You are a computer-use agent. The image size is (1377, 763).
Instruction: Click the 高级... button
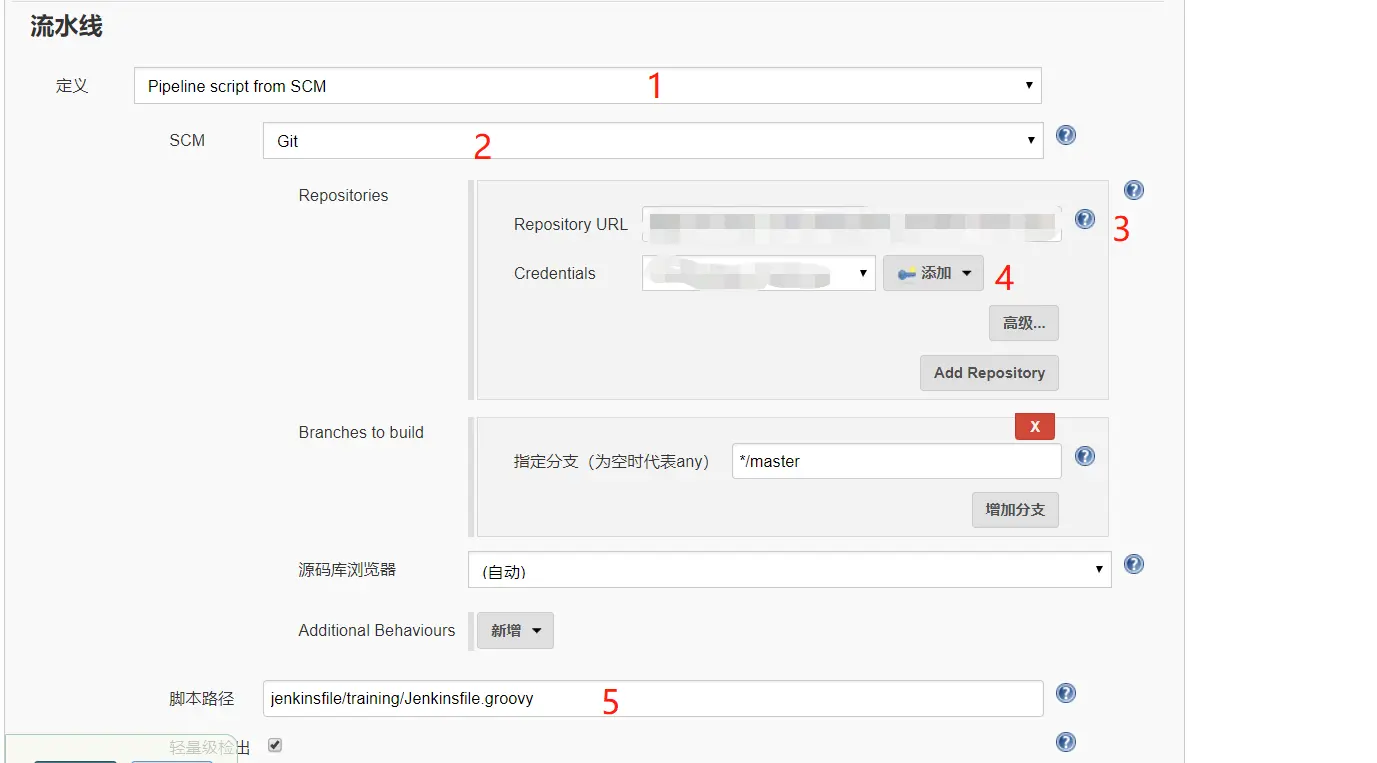click(1024, 323)
